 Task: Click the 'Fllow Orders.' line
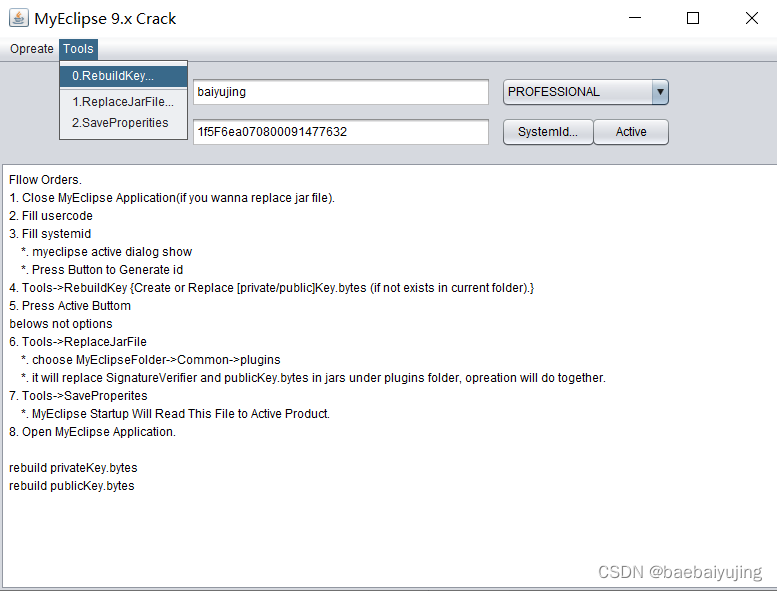(45, 180)
